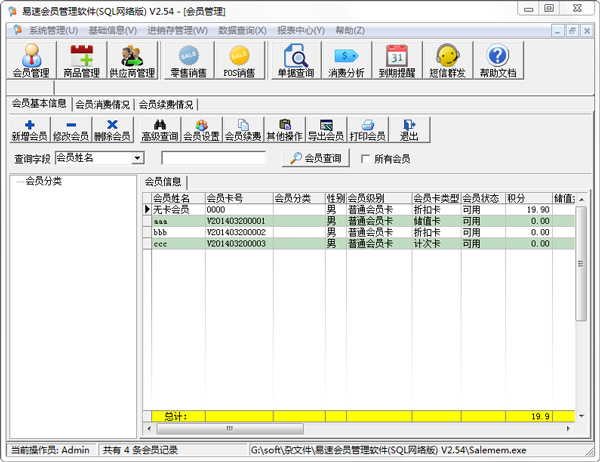The image size is (600, 462).
Task: Launch POS销售 from the toolbar
Action: point(239,60)
